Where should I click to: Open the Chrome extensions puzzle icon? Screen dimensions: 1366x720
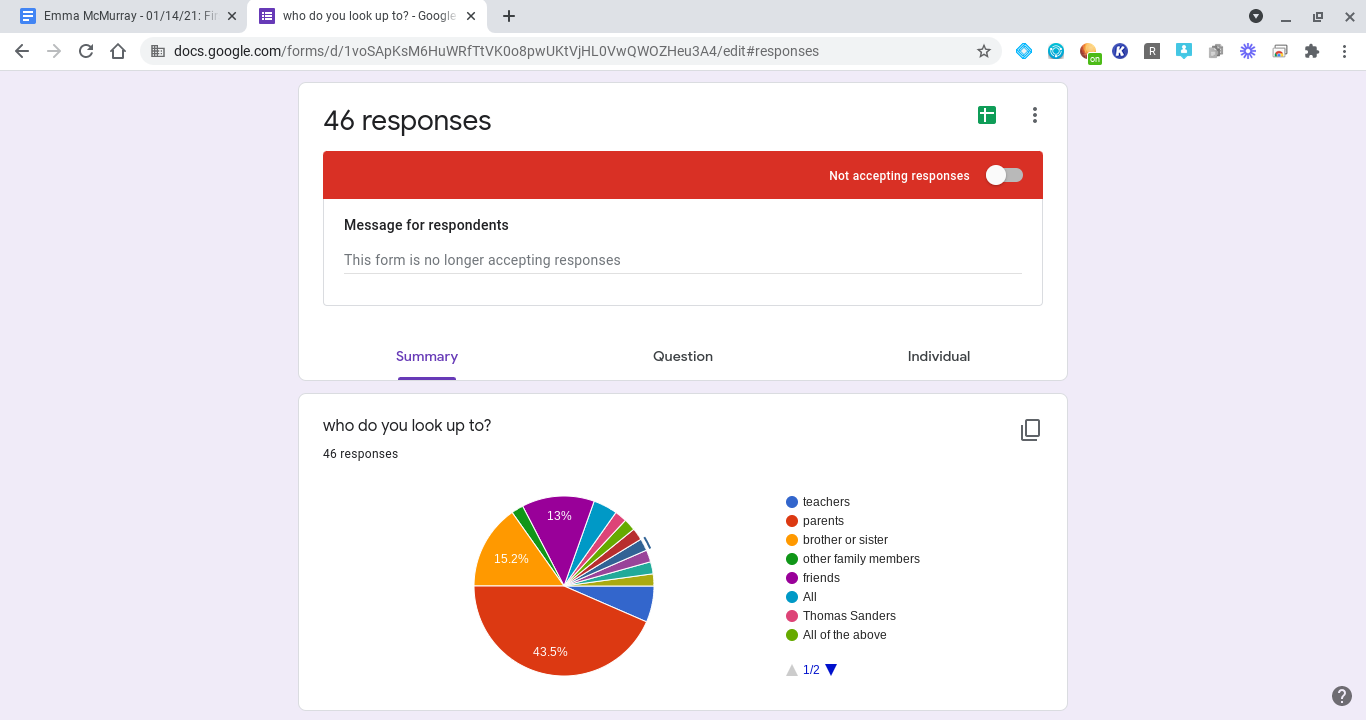tap(1312, 51)
